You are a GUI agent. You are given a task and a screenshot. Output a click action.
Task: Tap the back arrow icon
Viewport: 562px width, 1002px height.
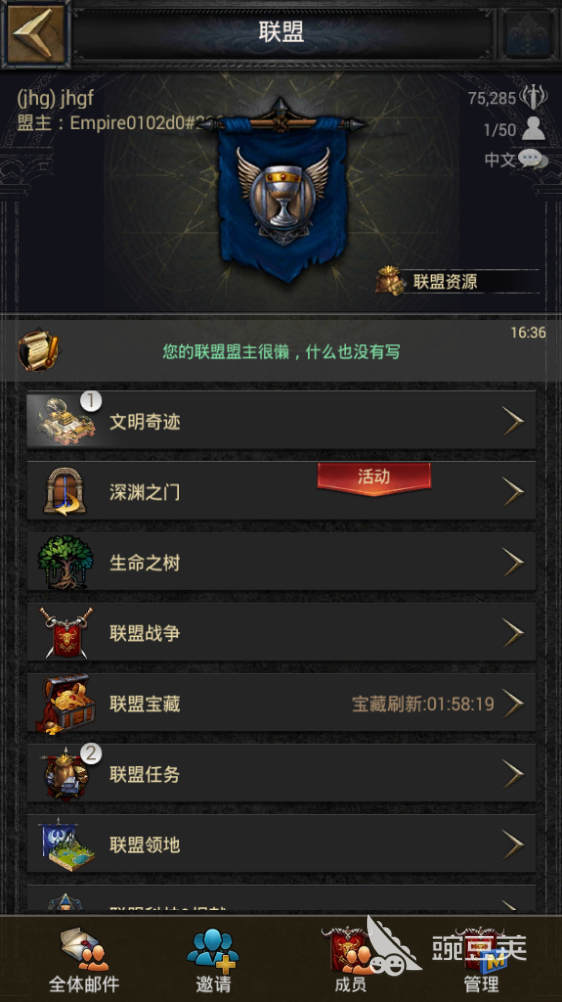[x=35, y=33]
